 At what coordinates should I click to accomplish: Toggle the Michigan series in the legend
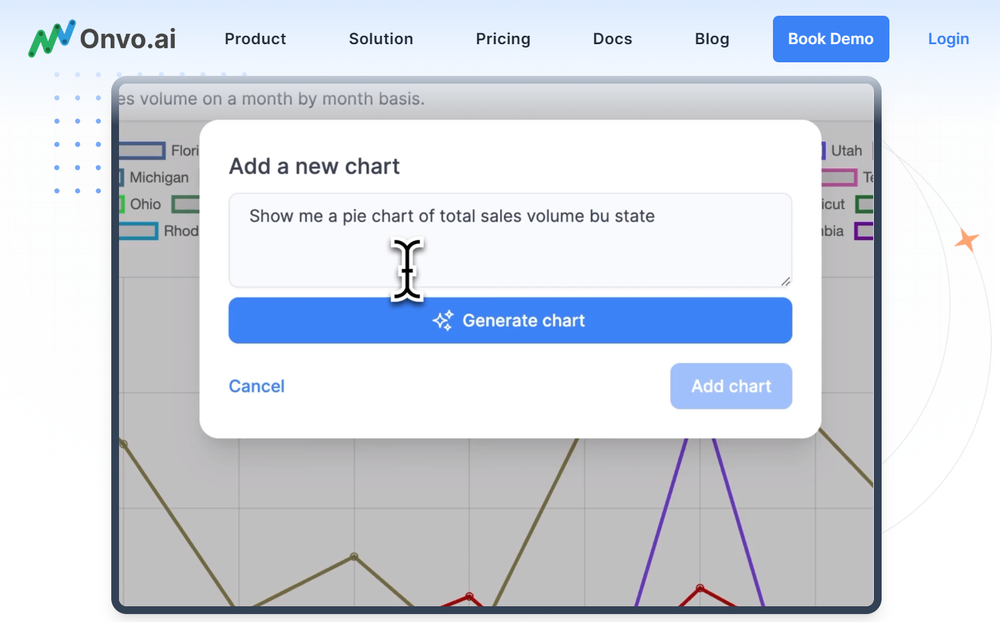point(158,177)
